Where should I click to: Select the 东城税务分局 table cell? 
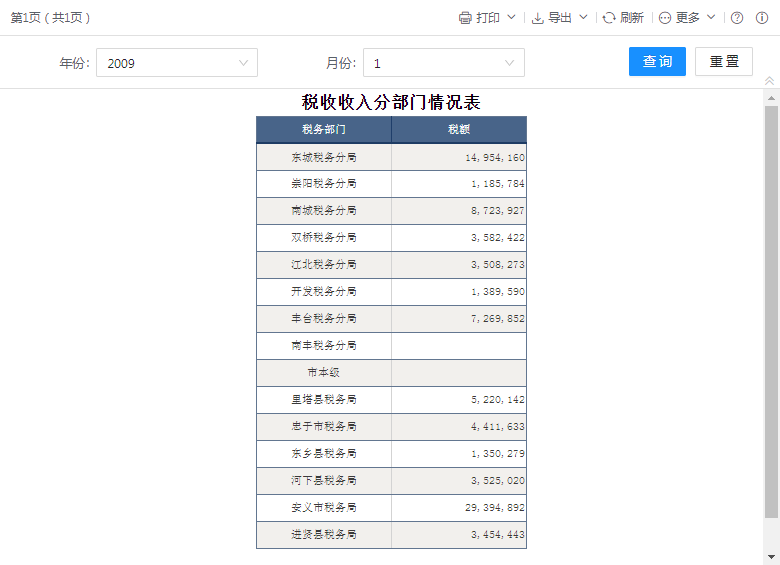coord(324,157)
